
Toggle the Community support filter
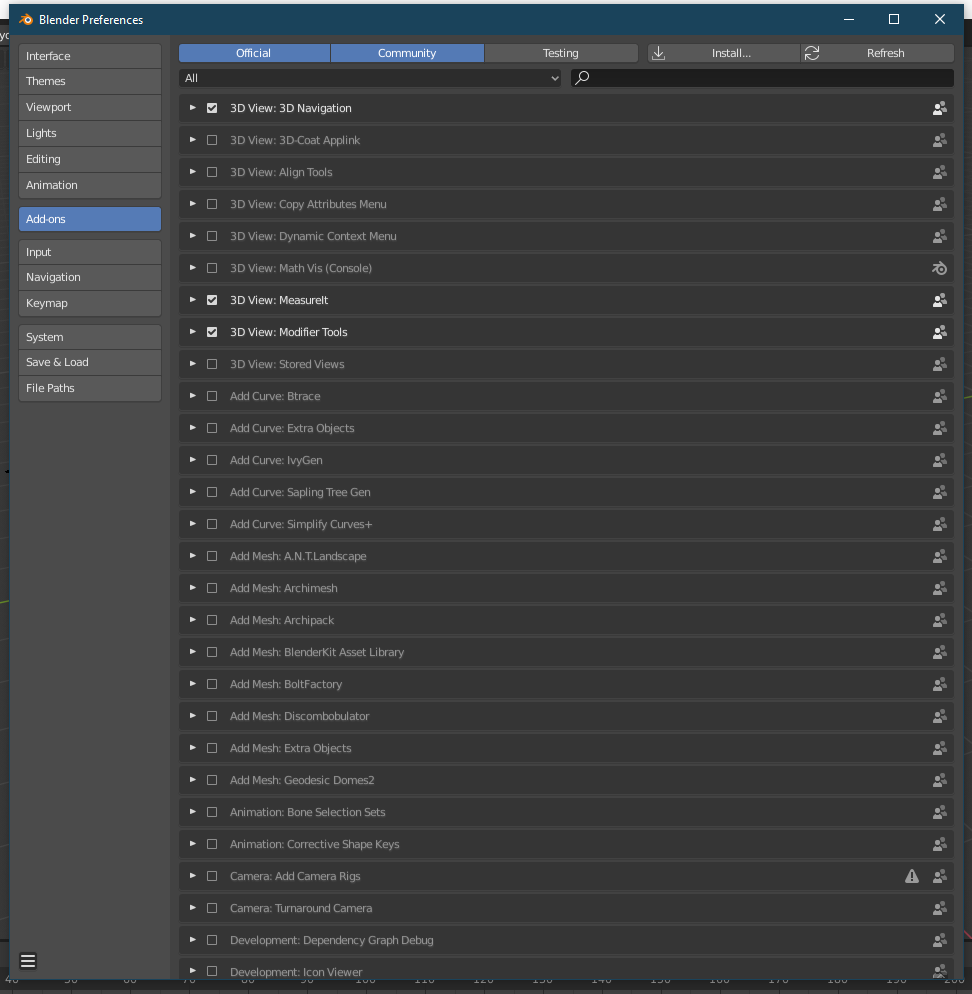click(x=407, y=53)
